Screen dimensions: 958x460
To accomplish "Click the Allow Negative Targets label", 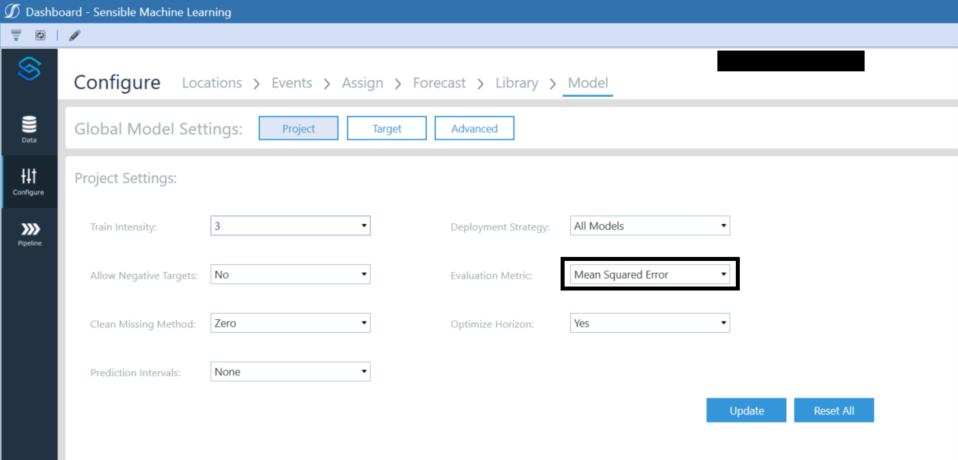I will (x=144, y=276).
